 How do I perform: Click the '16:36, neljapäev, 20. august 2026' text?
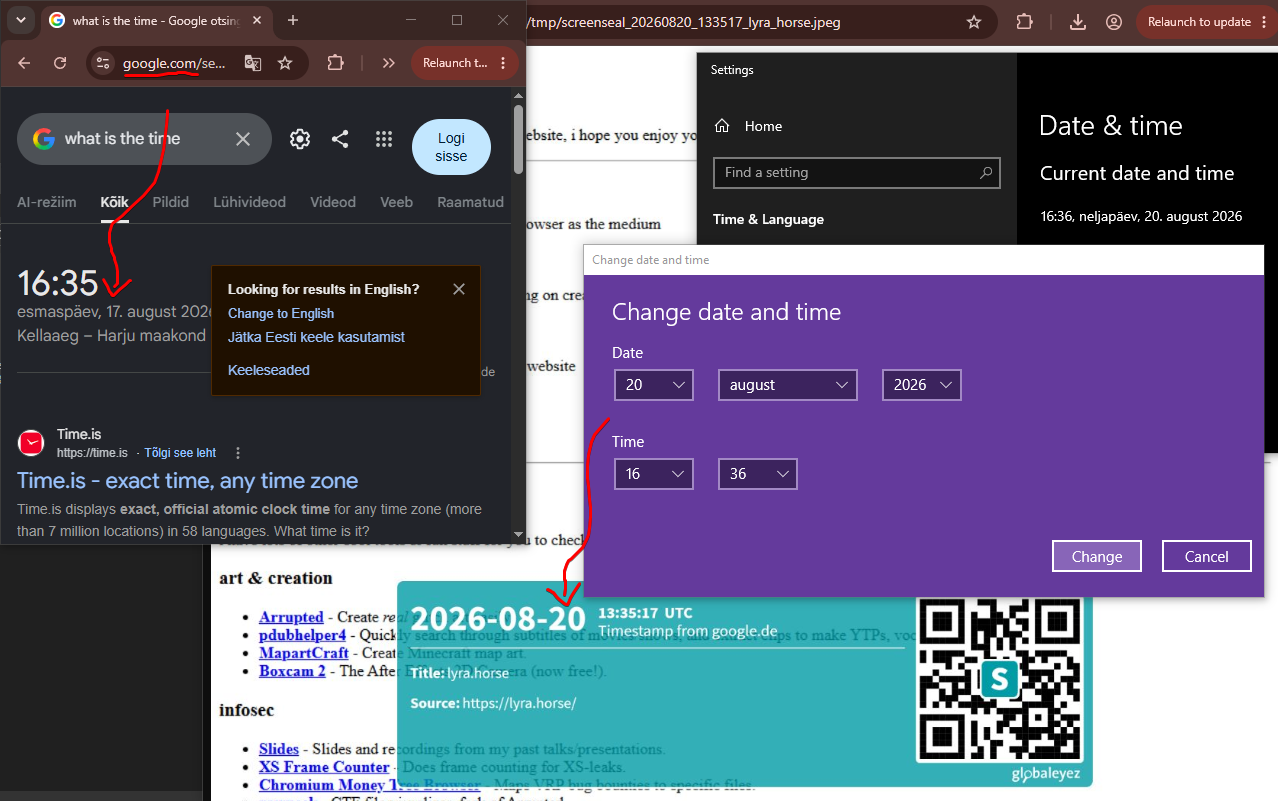(1141, 216)
